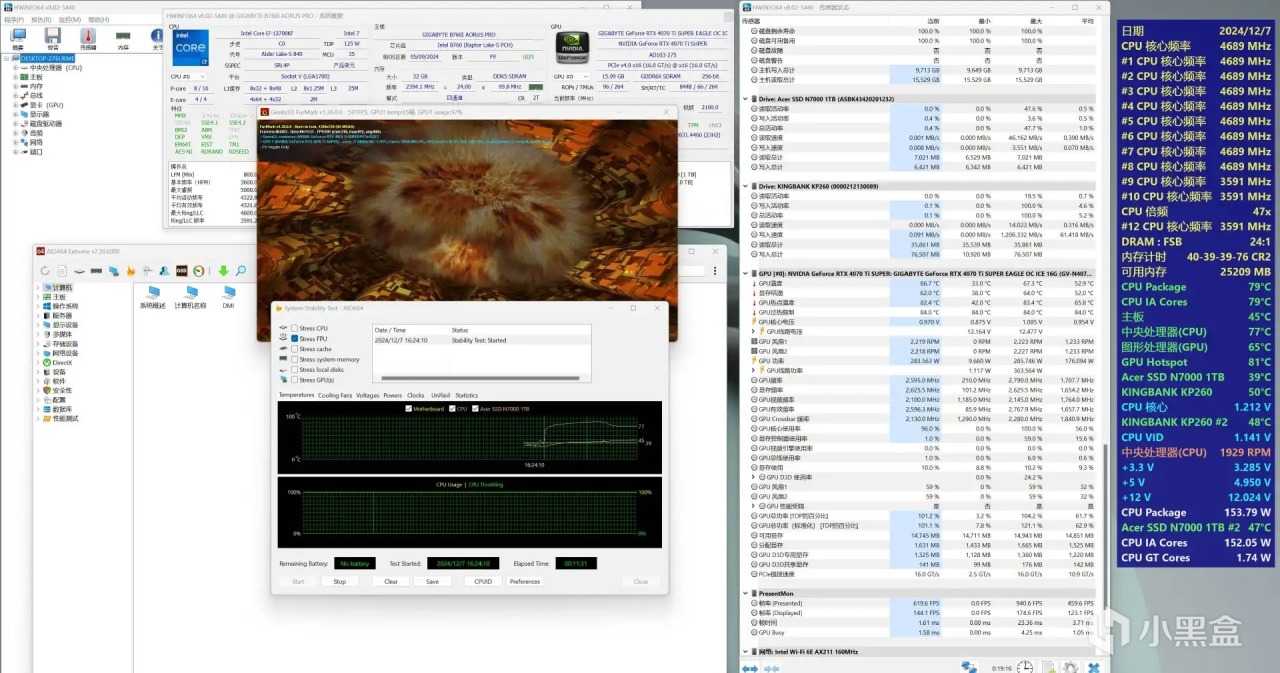Open the 程序(P) menu in HWiNFO64
This screenshot has width=1280, height=673.
point(14,19)
